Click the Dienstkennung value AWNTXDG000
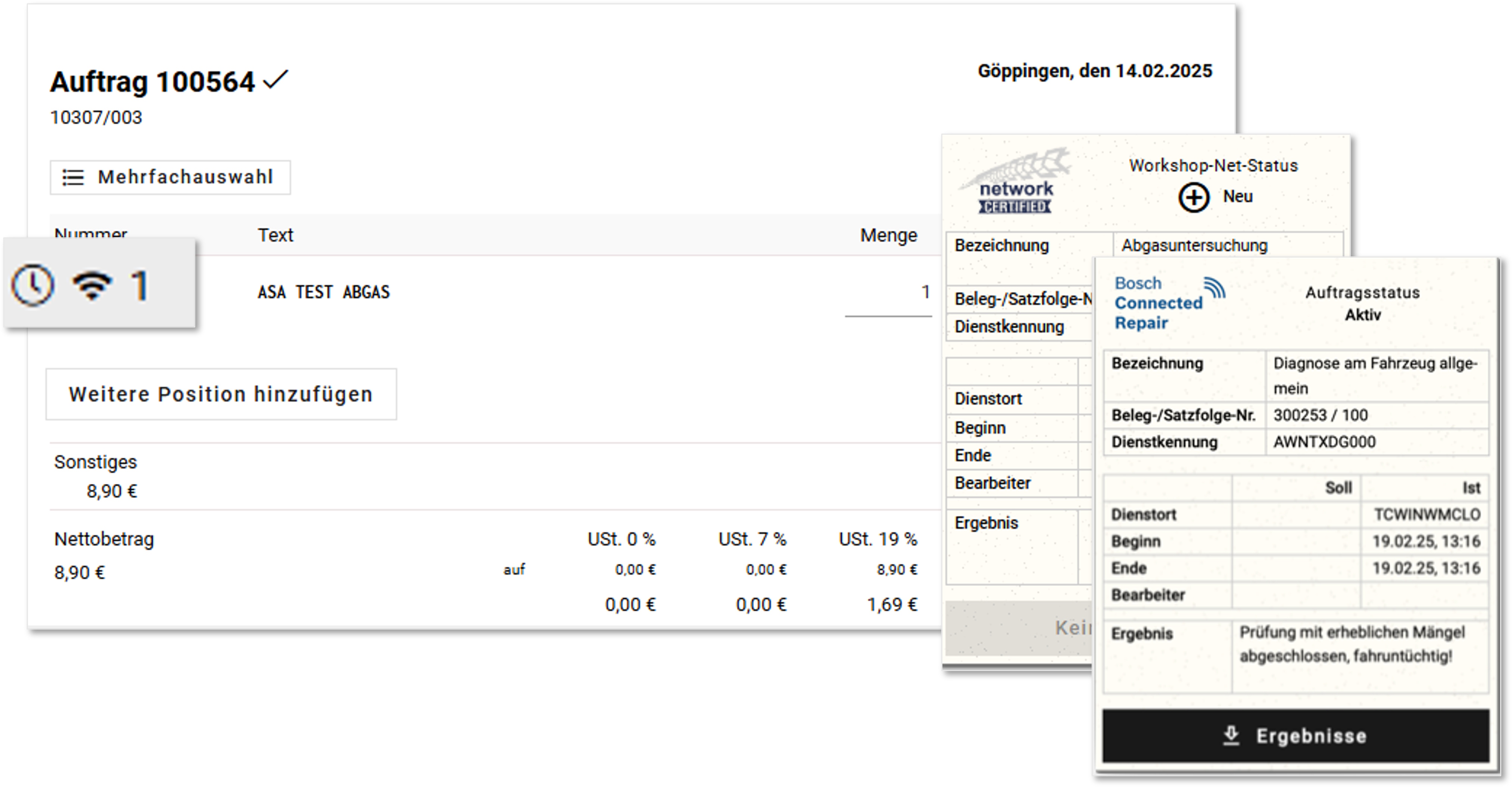Image resolution: width=1512 pixels, height=787 pixels. coord(1324,442)
